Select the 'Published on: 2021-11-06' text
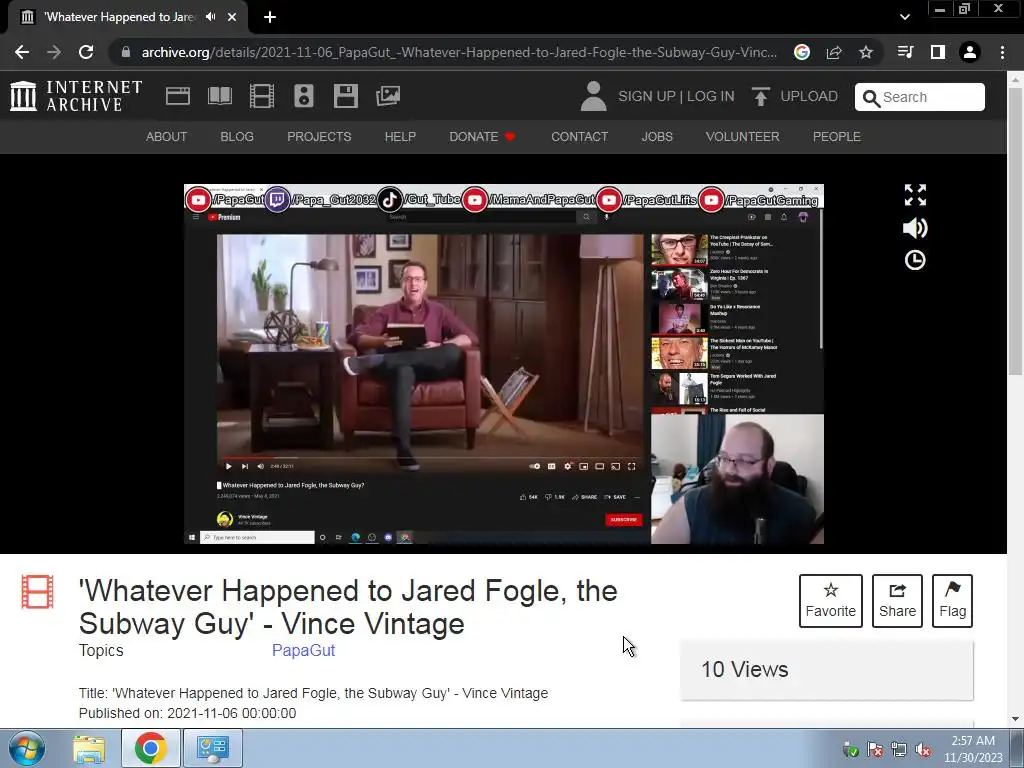This screenshot has width=1024, height=768. point(187,713)
